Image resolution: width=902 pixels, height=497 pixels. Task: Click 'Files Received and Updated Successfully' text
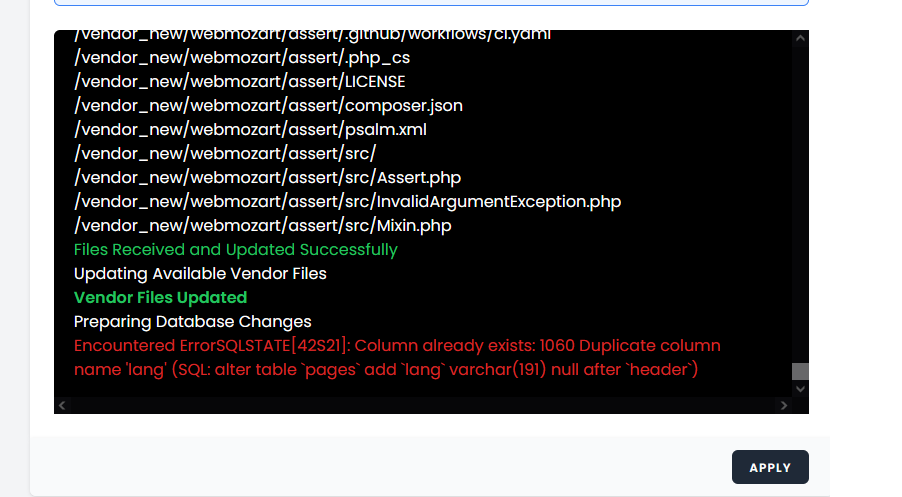(236, 250)
